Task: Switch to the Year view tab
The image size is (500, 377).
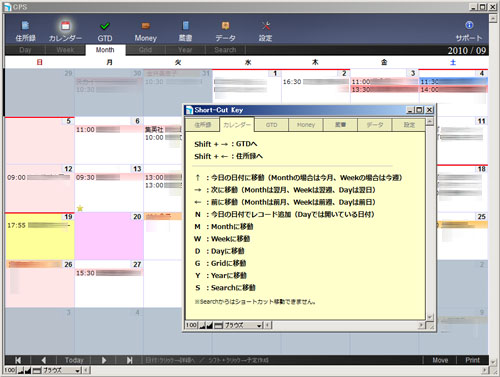Action: coord(185,50)
